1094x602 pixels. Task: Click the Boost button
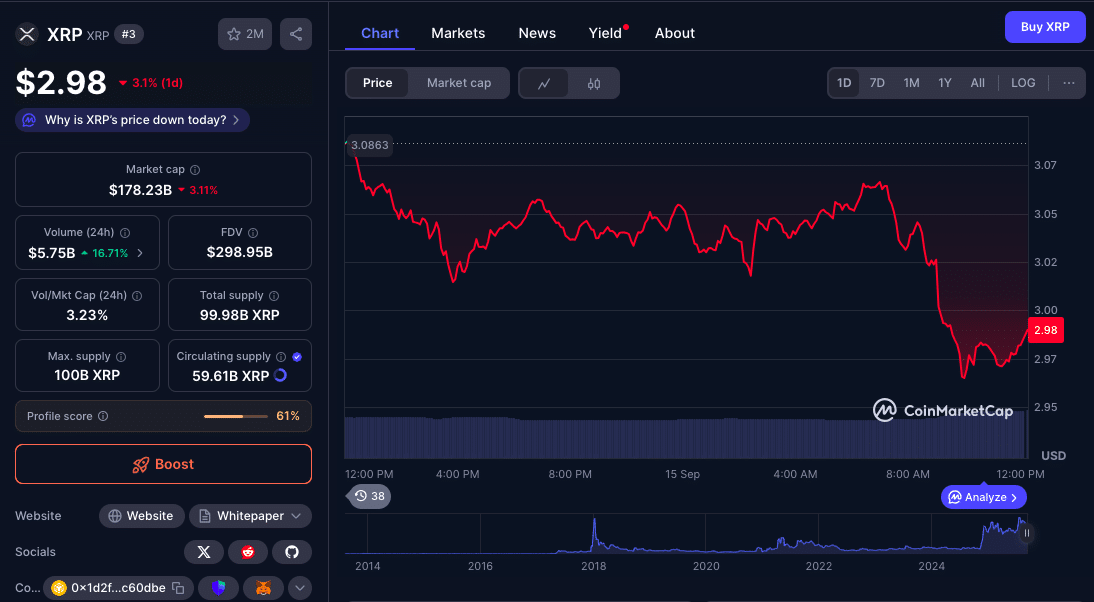(163, 464)
